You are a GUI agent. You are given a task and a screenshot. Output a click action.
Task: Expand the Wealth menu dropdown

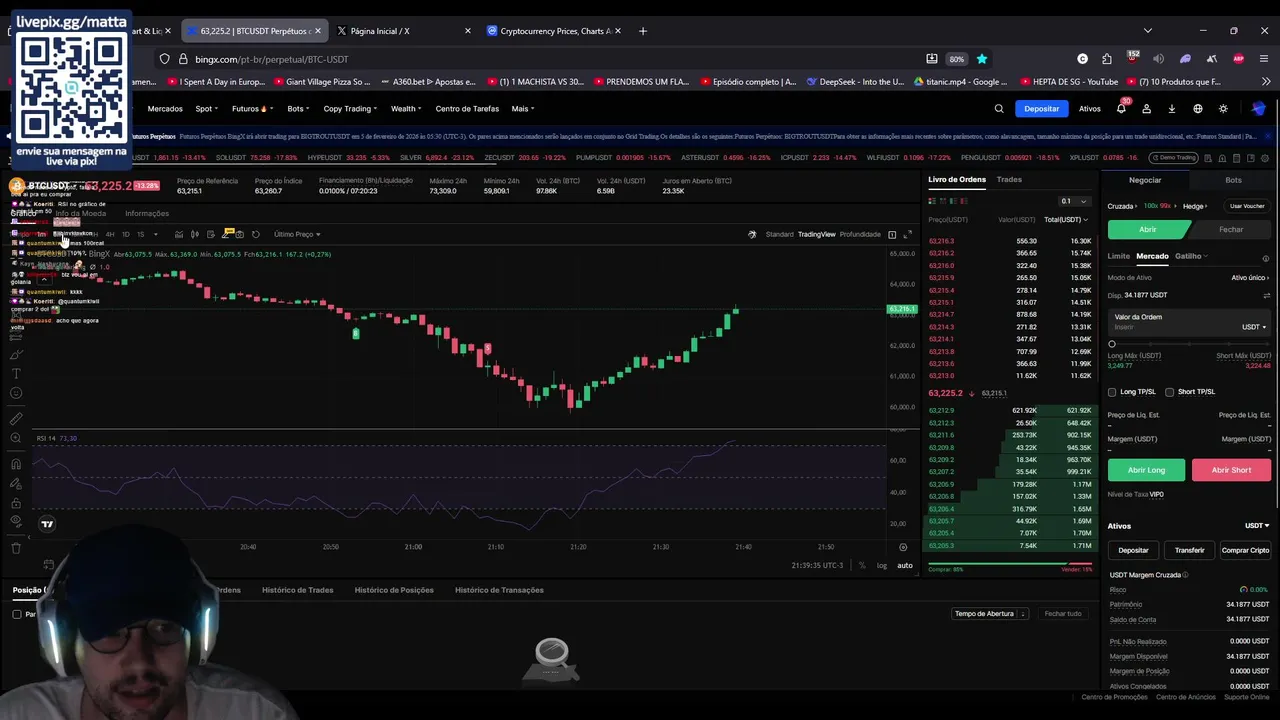pyautogui.click(x=406, y=109)
